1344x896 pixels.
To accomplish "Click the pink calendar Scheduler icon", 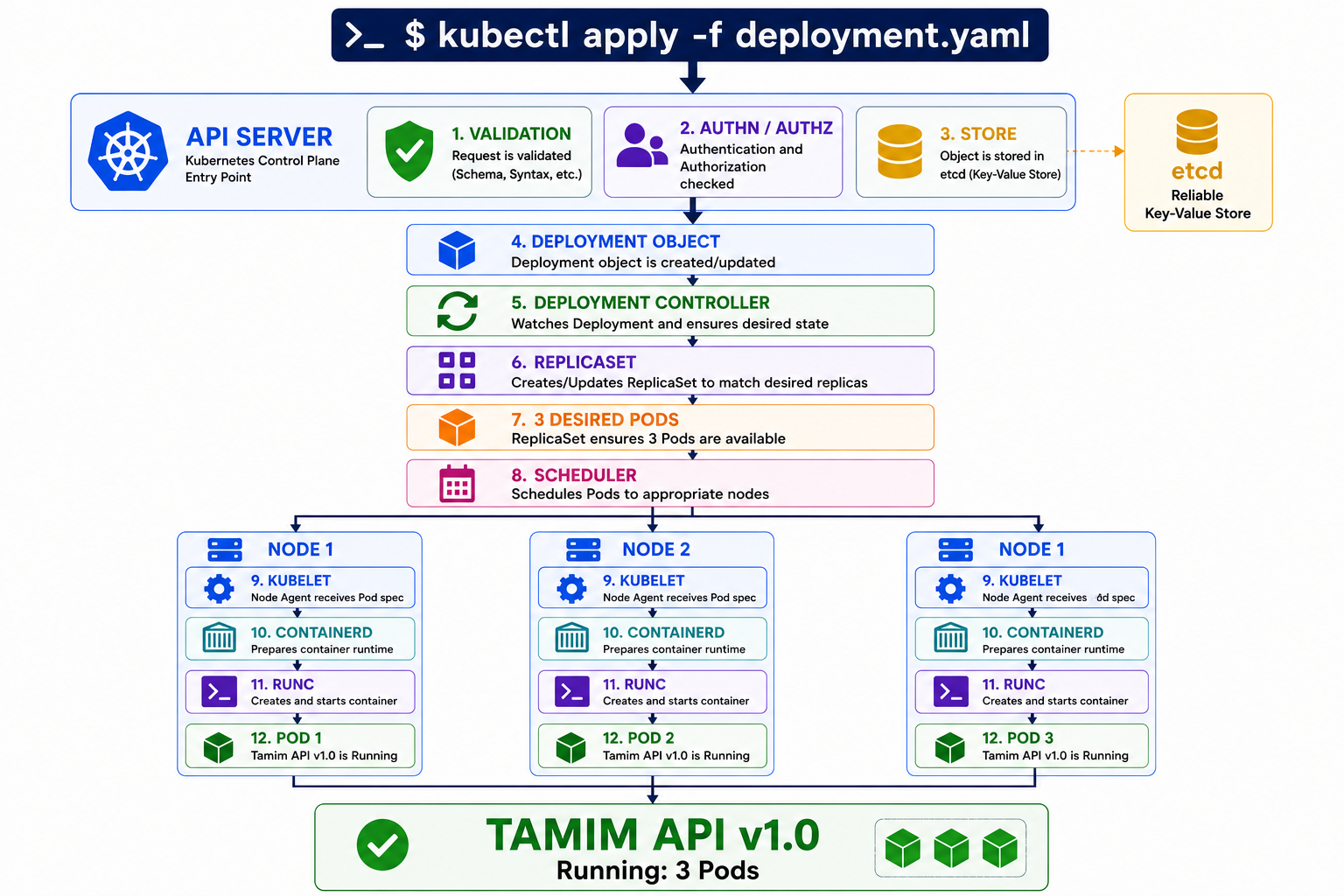I will pyautogui.click(x=457, y=483).
